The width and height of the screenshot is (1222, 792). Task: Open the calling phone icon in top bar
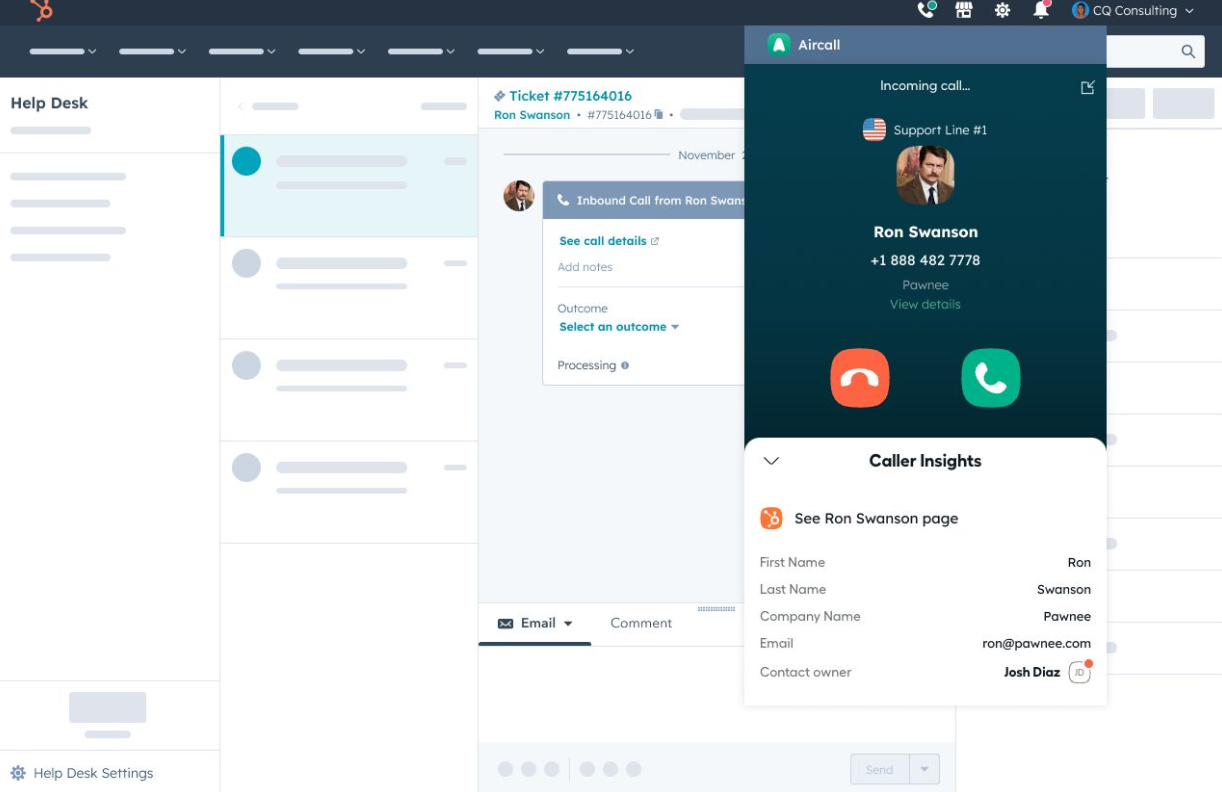point(926,10)
